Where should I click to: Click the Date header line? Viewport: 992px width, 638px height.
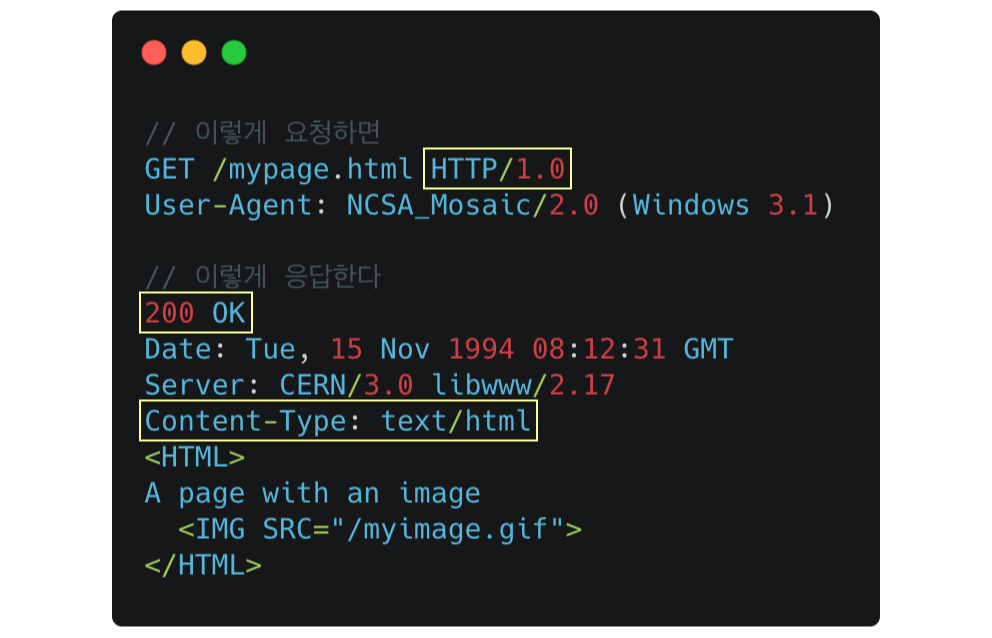click(438, 349)
